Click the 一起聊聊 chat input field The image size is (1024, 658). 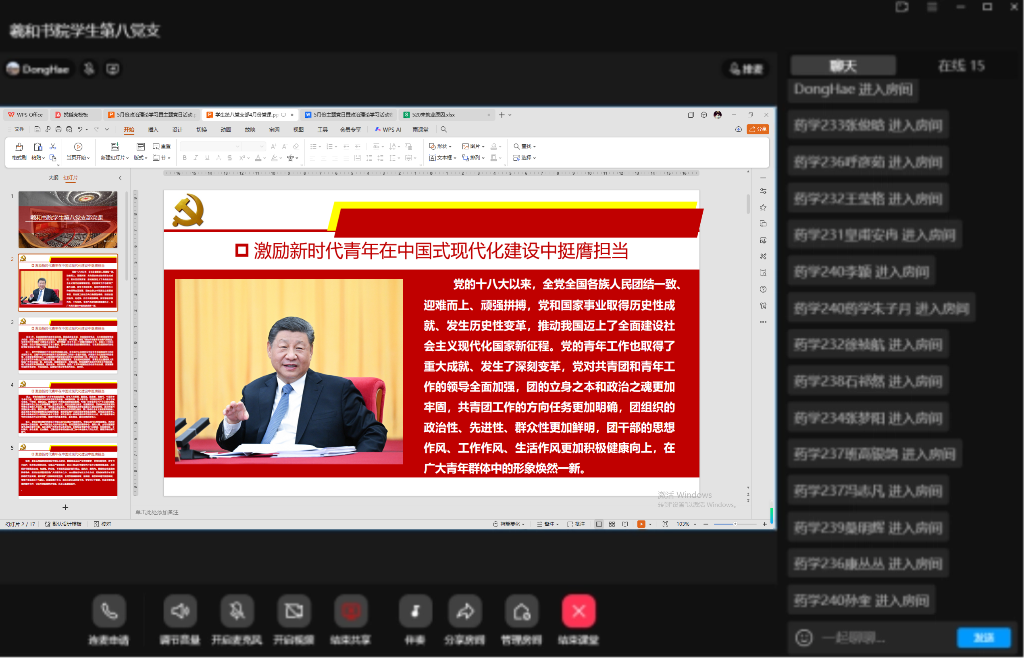pyautogui.click(x=880, y=637)
